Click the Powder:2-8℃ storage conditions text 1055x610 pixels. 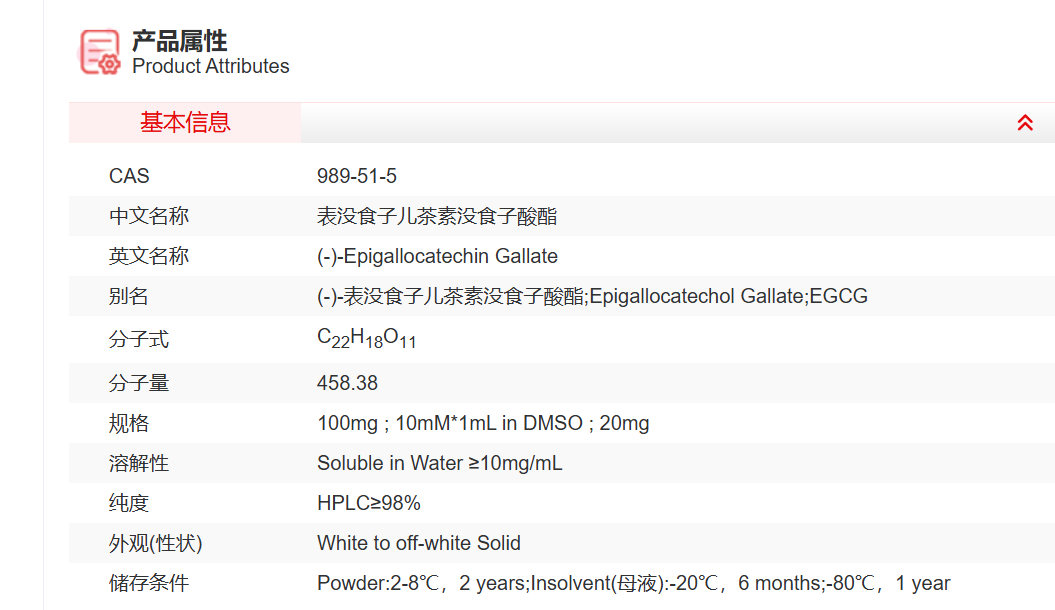pyautogui.click(x=633, y=583)
